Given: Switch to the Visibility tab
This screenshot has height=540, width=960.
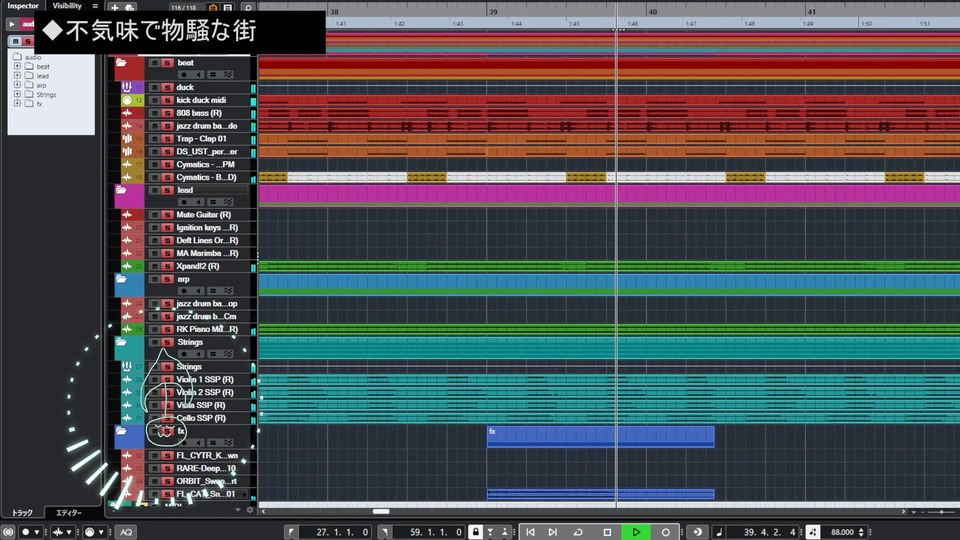Looking at the screenshot, I should 67,6.
